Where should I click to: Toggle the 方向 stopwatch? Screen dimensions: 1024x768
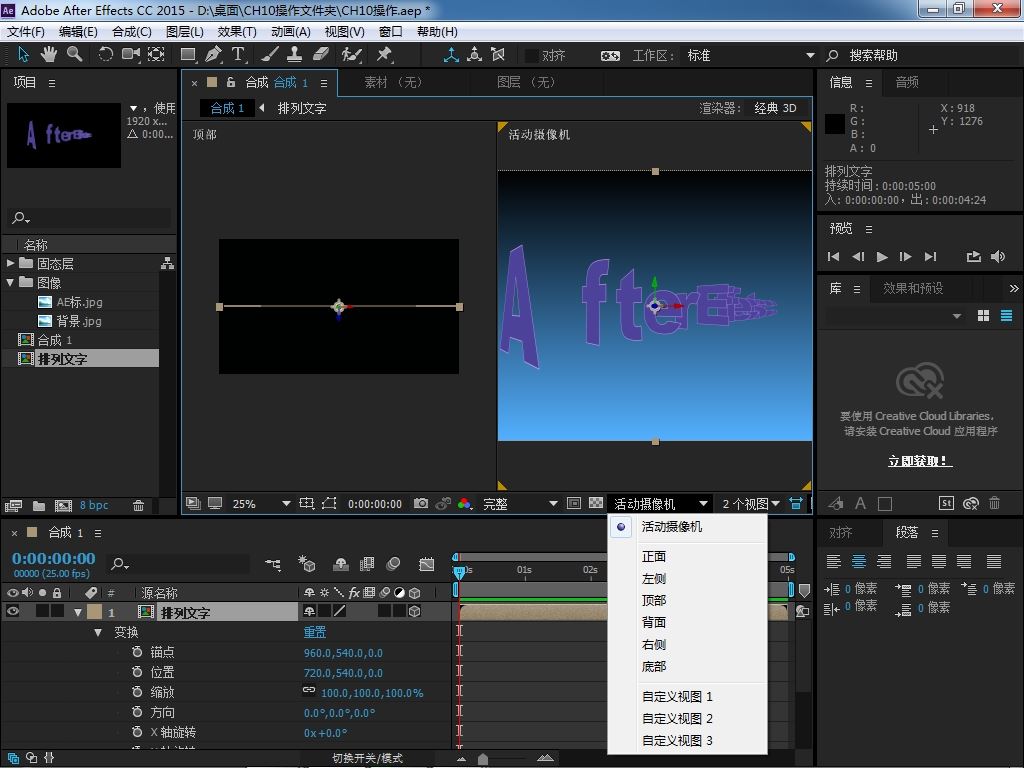(x=136, y=712)
